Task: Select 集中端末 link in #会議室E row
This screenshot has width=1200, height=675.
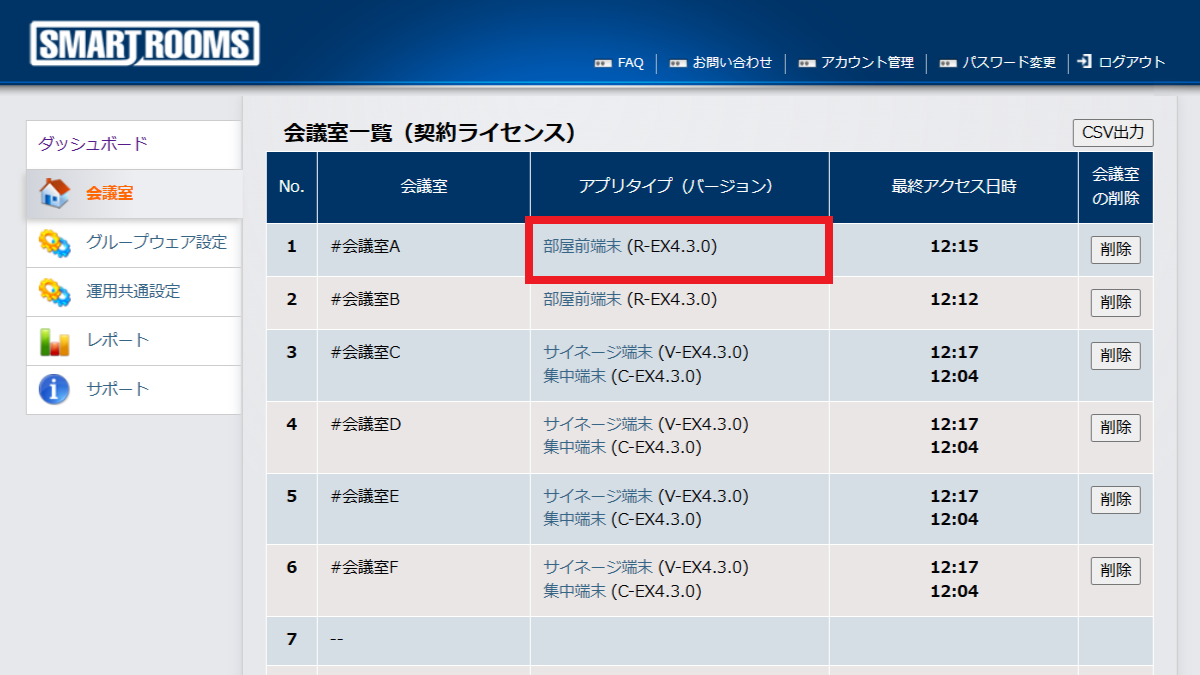Action: tap(574, 519)
